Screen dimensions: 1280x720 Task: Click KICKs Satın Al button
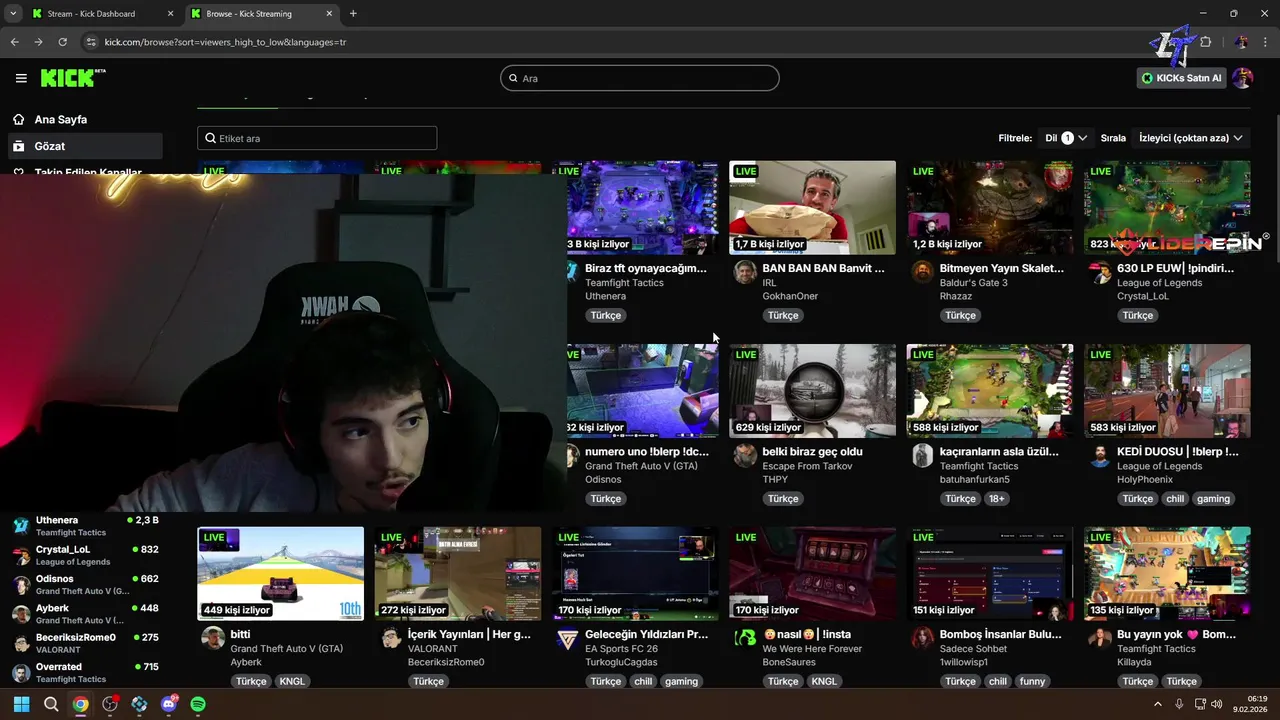point(1181,78)
